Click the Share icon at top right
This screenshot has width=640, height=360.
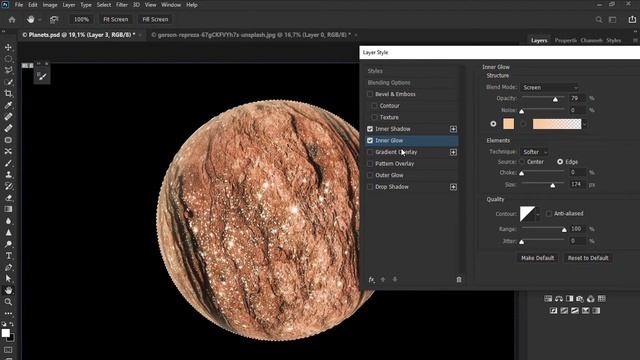tap(632, 20)
